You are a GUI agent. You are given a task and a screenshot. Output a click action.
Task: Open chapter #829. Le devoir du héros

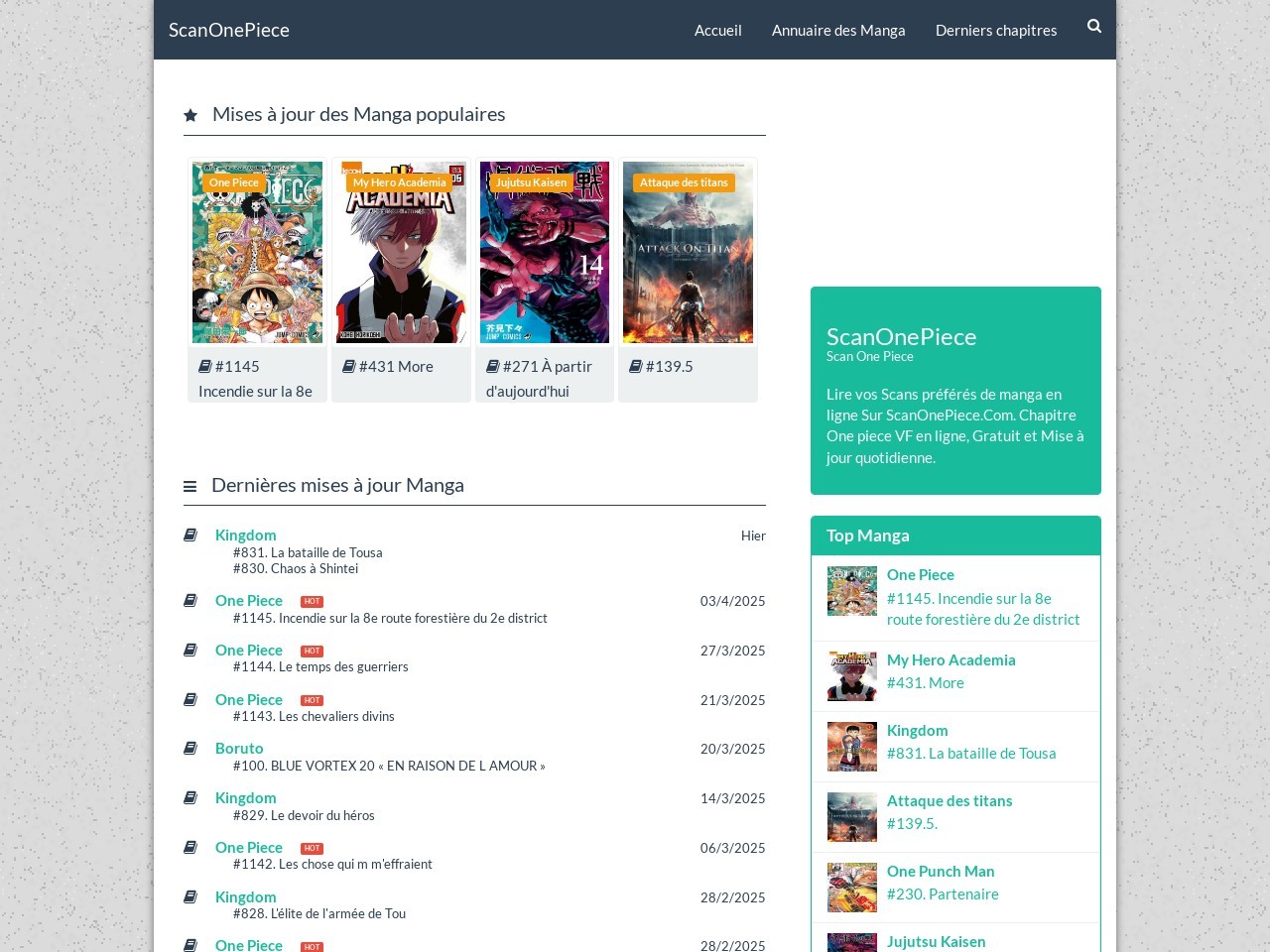coord(304,815)
